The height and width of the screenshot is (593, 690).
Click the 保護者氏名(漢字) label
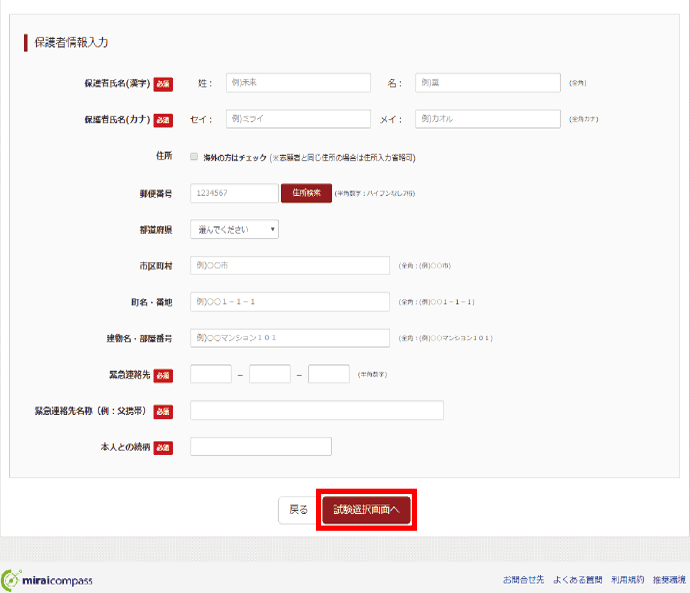[117, 83]
